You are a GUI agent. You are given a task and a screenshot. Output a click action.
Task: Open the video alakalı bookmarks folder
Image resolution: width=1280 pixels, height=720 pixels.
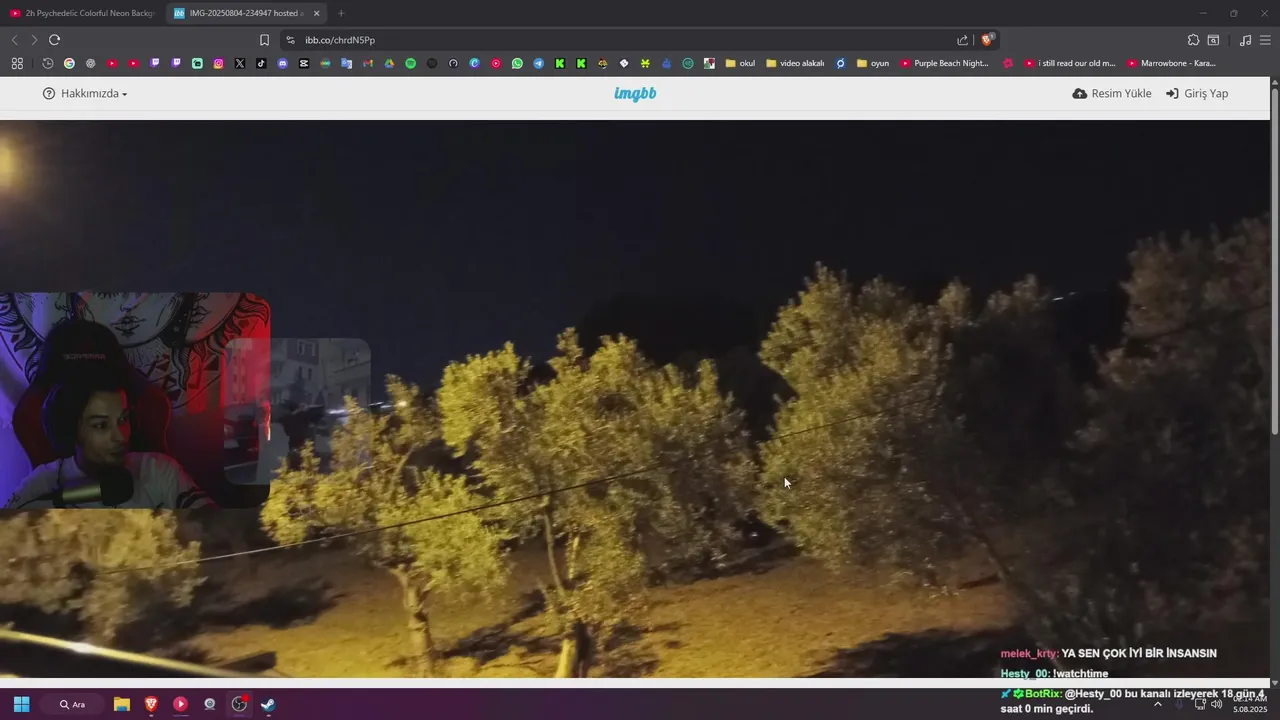coord(795,63)
